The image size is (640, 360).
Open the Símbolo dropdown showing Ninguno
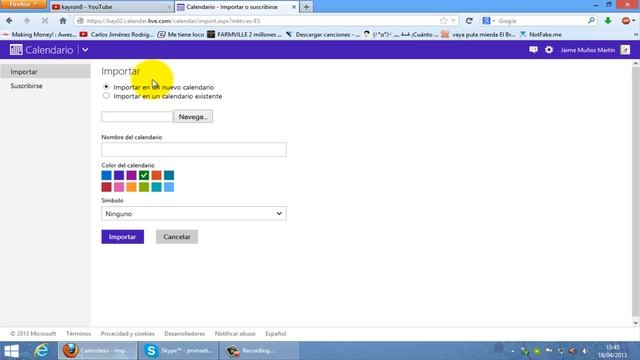point(194,213)
